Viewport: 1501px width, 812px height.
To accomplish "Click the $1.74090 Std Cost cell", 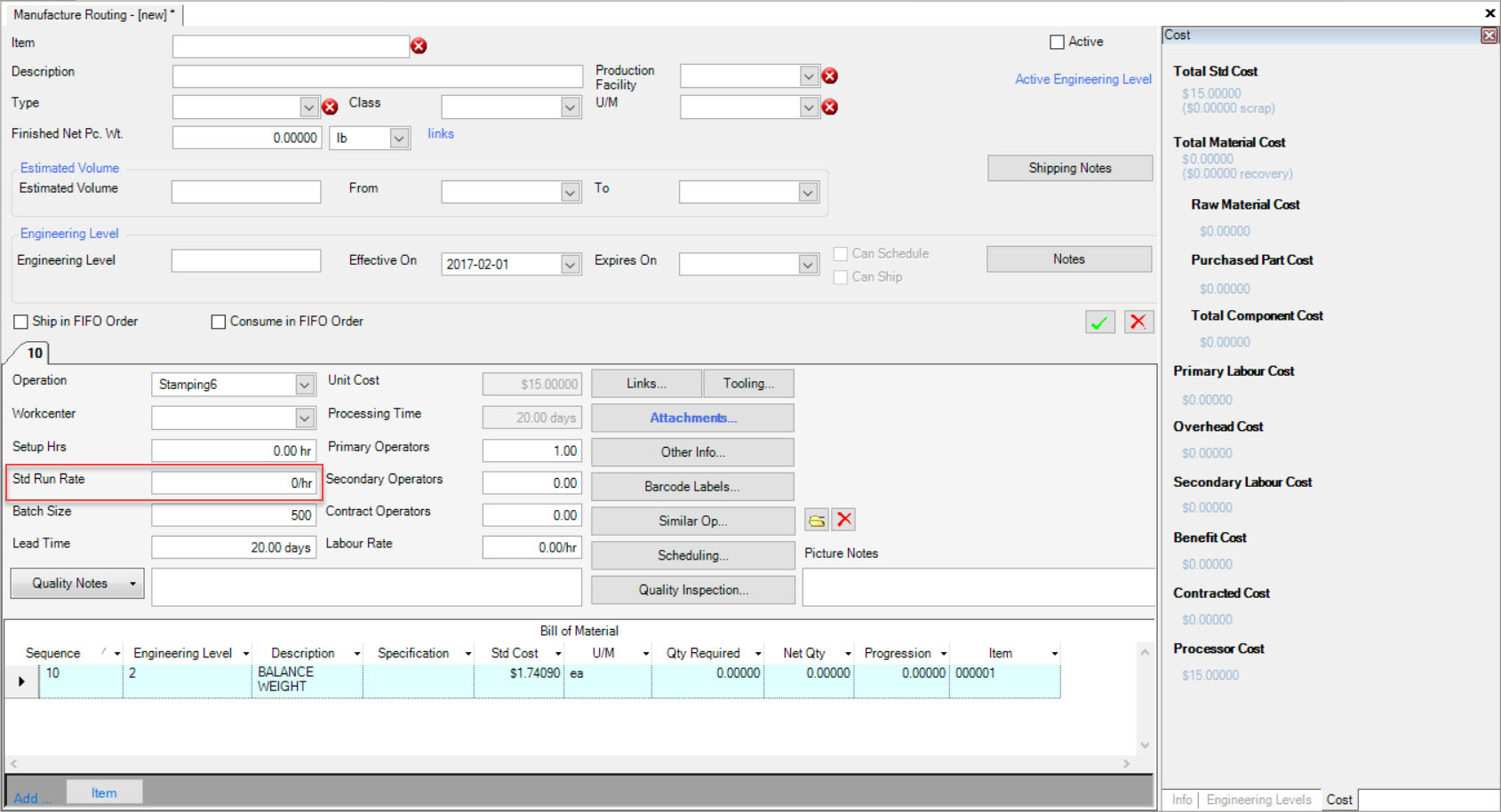I will tap(518, 681).
